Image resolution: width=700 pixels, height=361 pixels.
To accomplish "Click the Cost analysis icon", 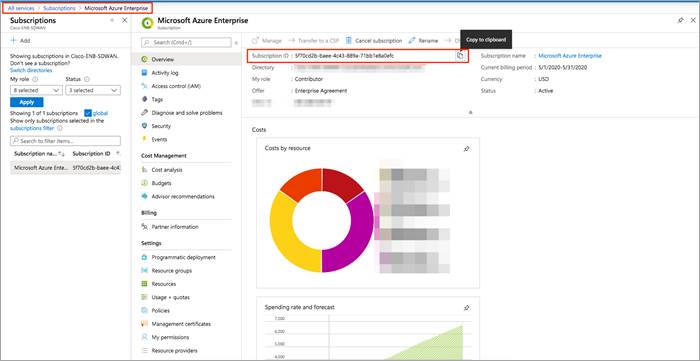I will [x=144, y=170].
